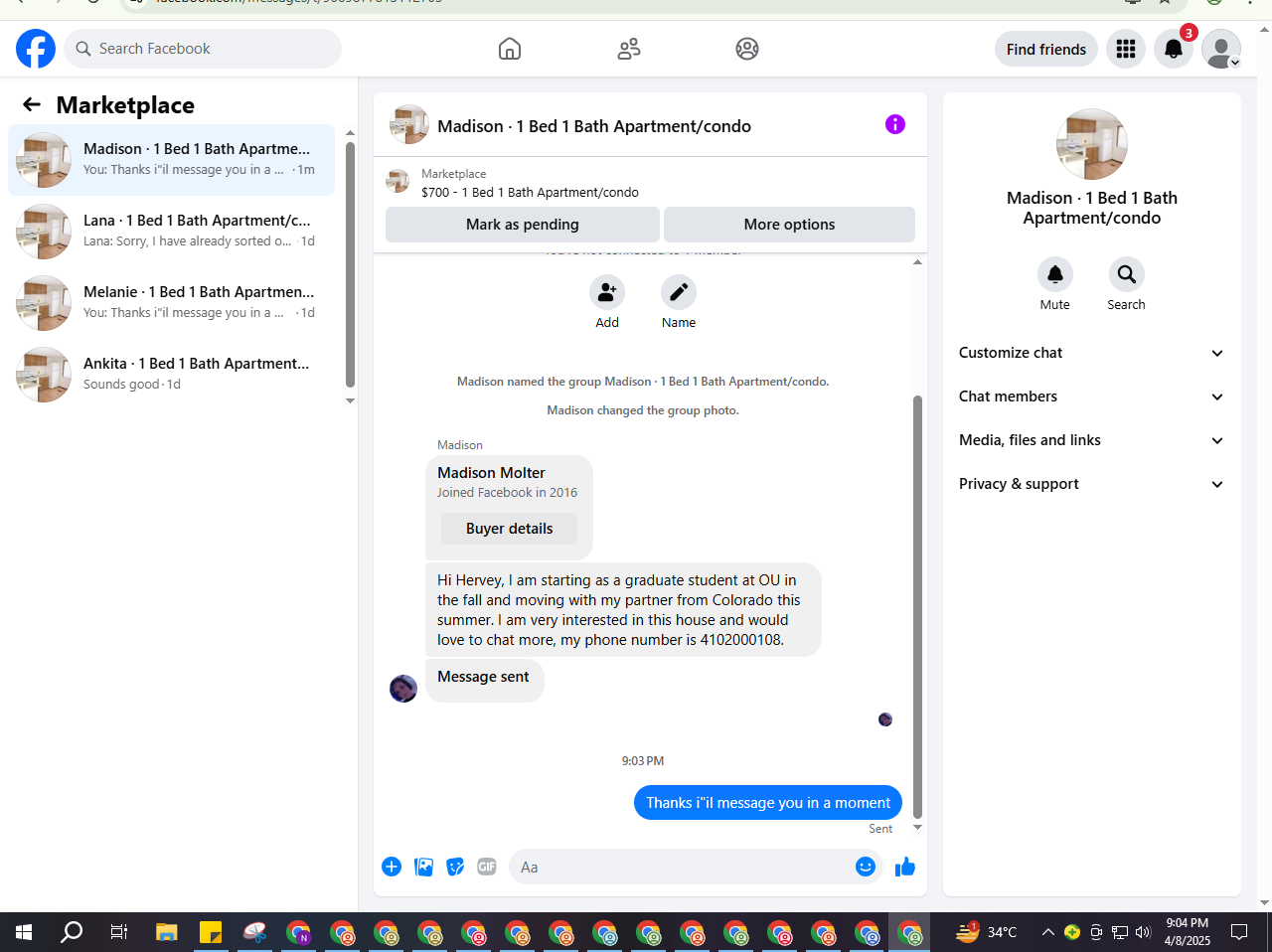Image resolution: width=1272 pixels, height=952 pixels.
Task: Open Task View on taskbar
Action: coord(119,932)
